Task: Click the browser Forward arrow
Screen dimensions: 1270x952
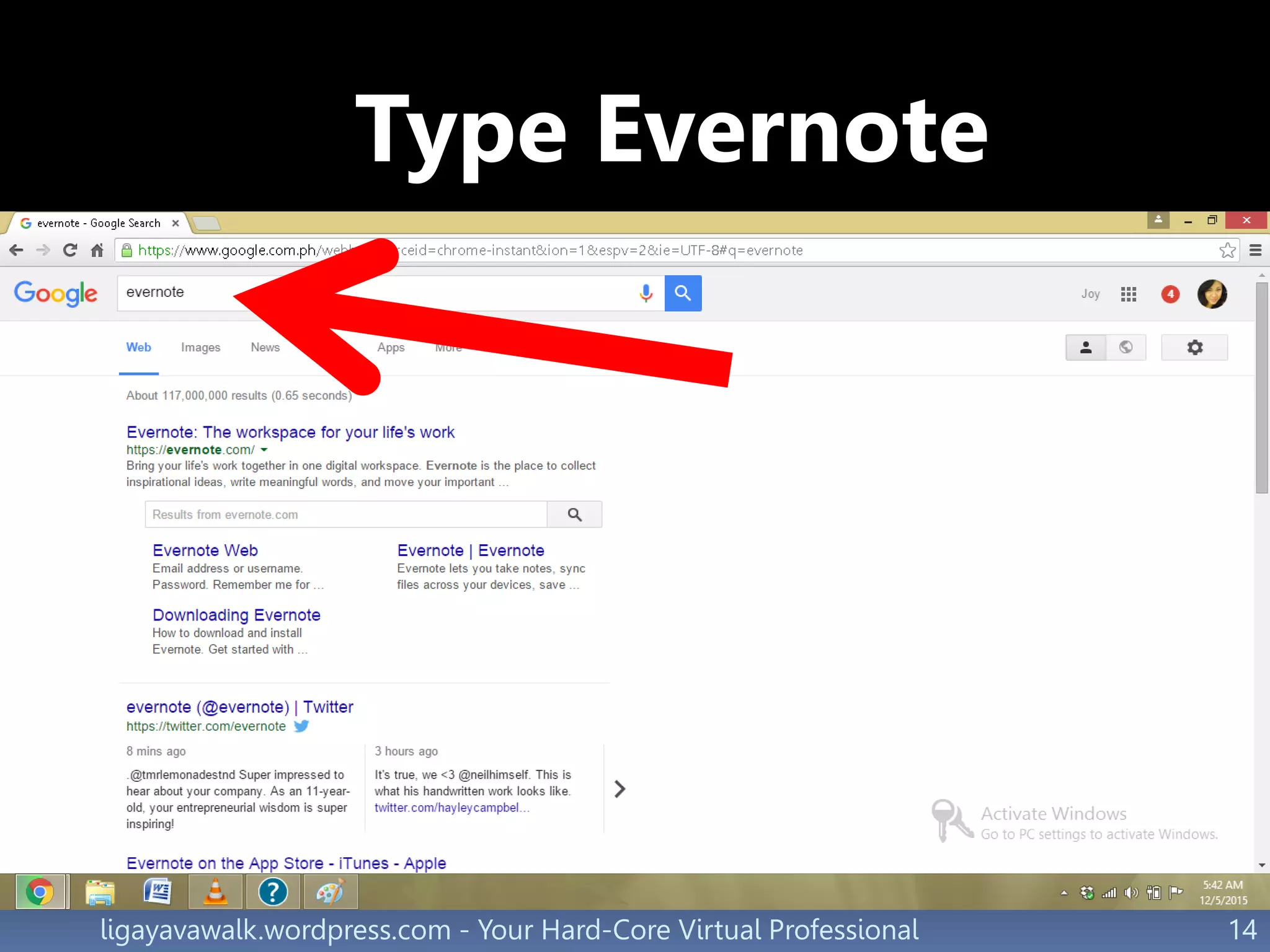Action: click(43, 250)
